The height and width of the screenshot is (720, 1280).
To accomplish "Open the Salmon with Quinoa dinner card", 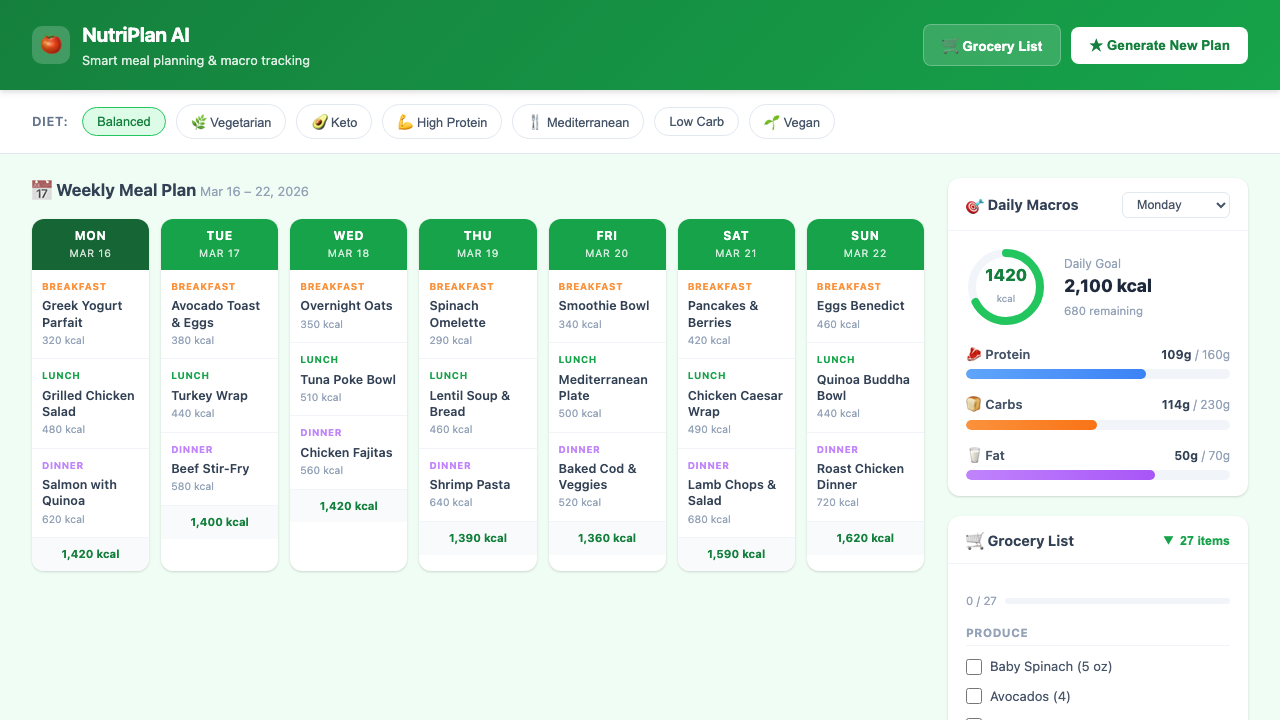I will (x=90, y=492).
